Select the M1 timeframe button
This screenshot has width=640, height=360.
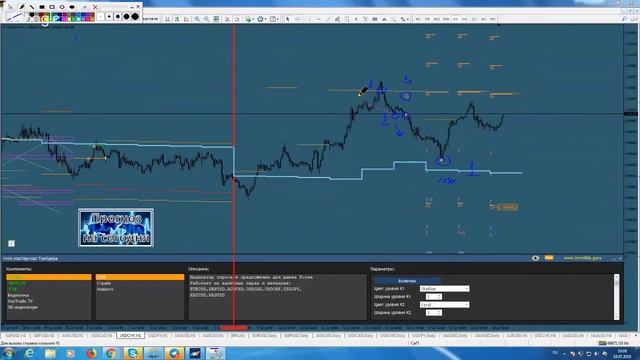418,19
